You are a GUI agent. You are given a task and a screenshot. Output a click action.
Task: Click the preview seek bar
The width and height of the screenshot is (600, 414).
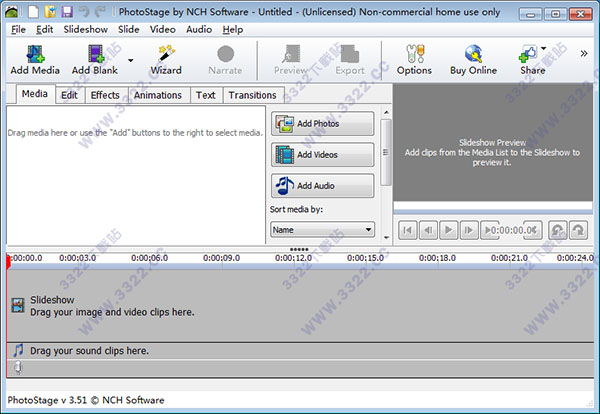493,212
